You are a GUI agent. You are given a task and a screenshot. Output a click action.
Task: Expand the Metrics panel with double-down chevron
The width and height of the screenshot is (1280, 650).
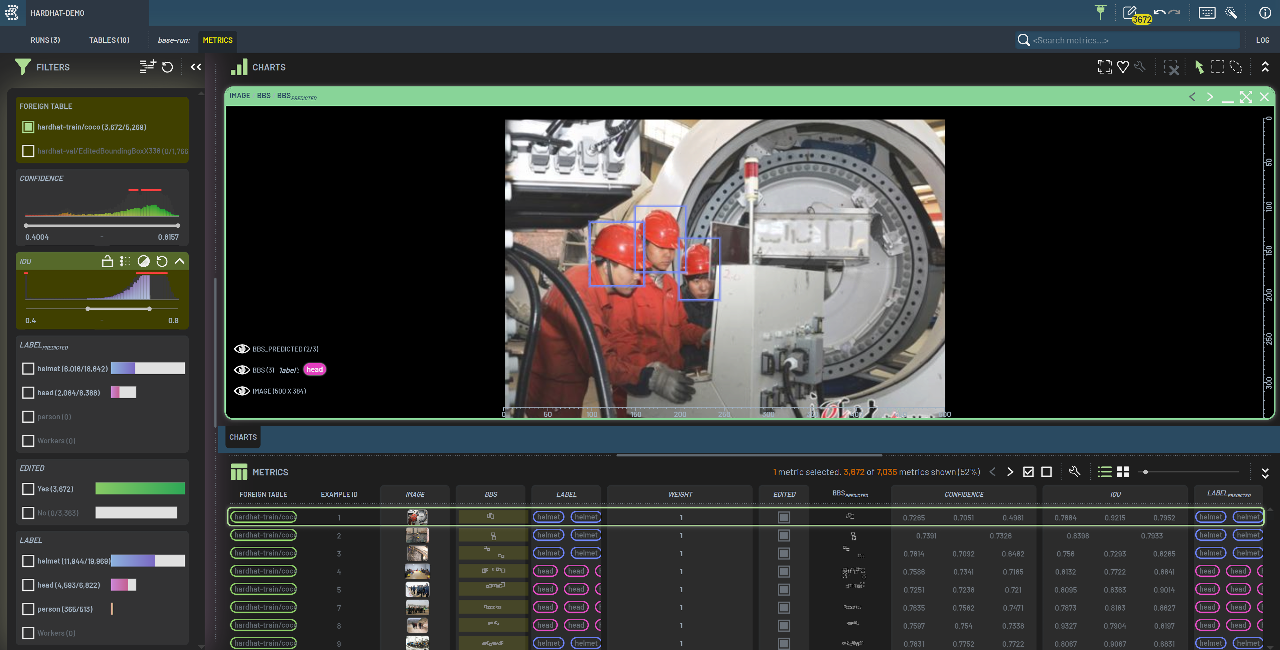point(1264,472)
